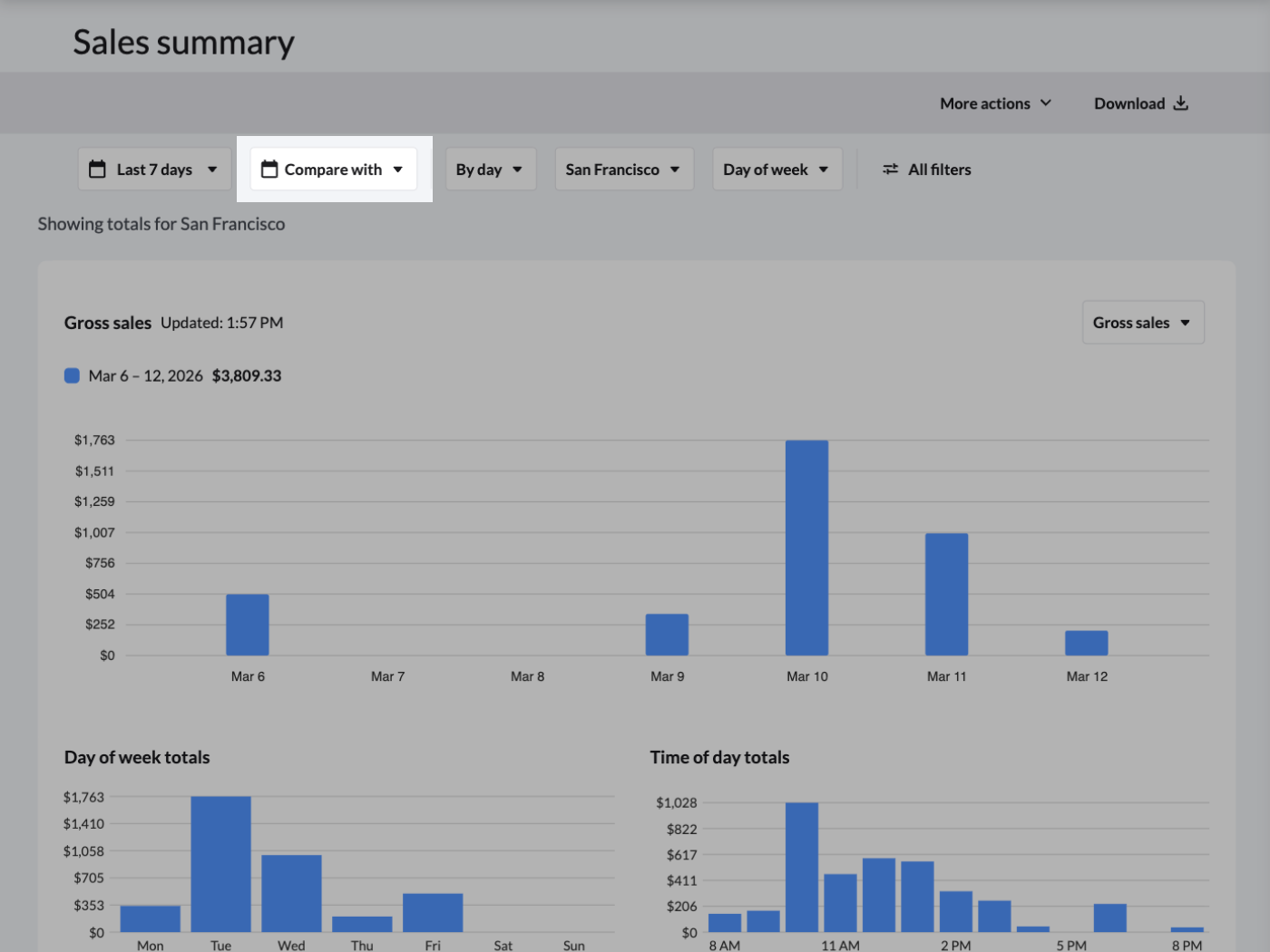This screenshot has height=952, width=1270.
Task: Click the blue legend square for Mar 6 – 12
Action: 72,375
